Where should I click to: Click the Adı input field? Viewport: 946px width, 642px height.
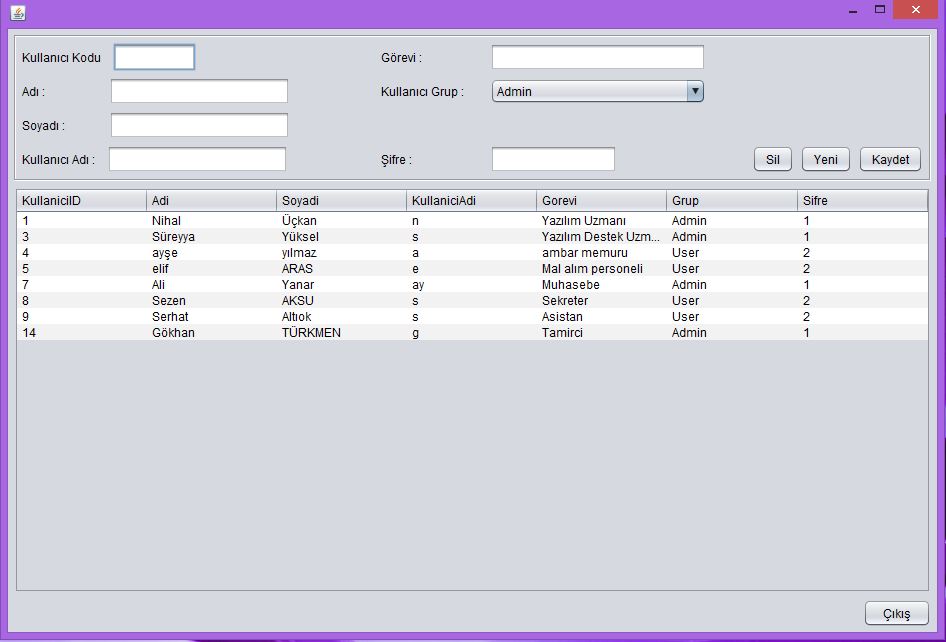[199, 92]
